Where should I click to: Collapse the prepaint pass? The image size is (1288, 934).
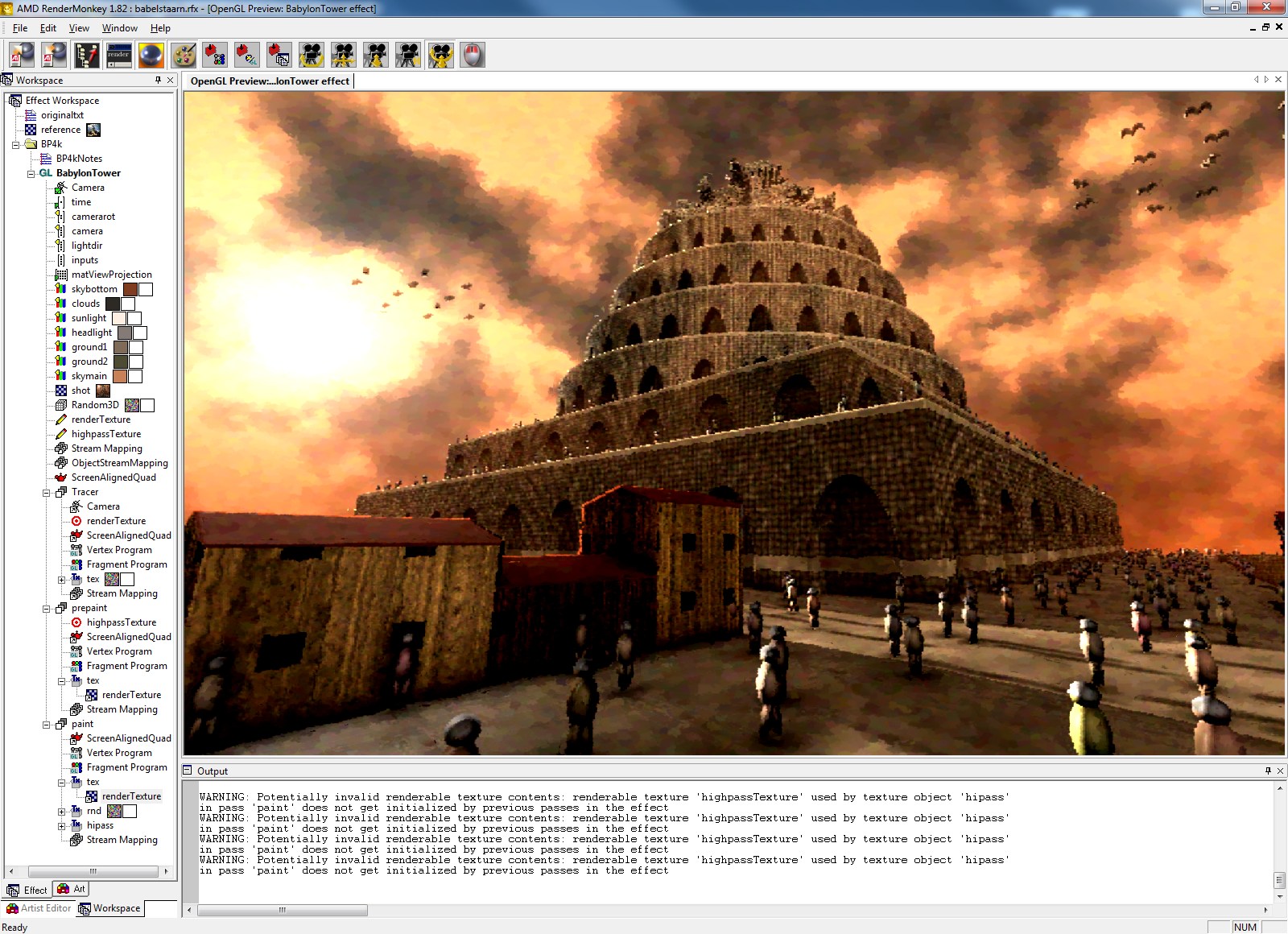(x=47, y=609)
